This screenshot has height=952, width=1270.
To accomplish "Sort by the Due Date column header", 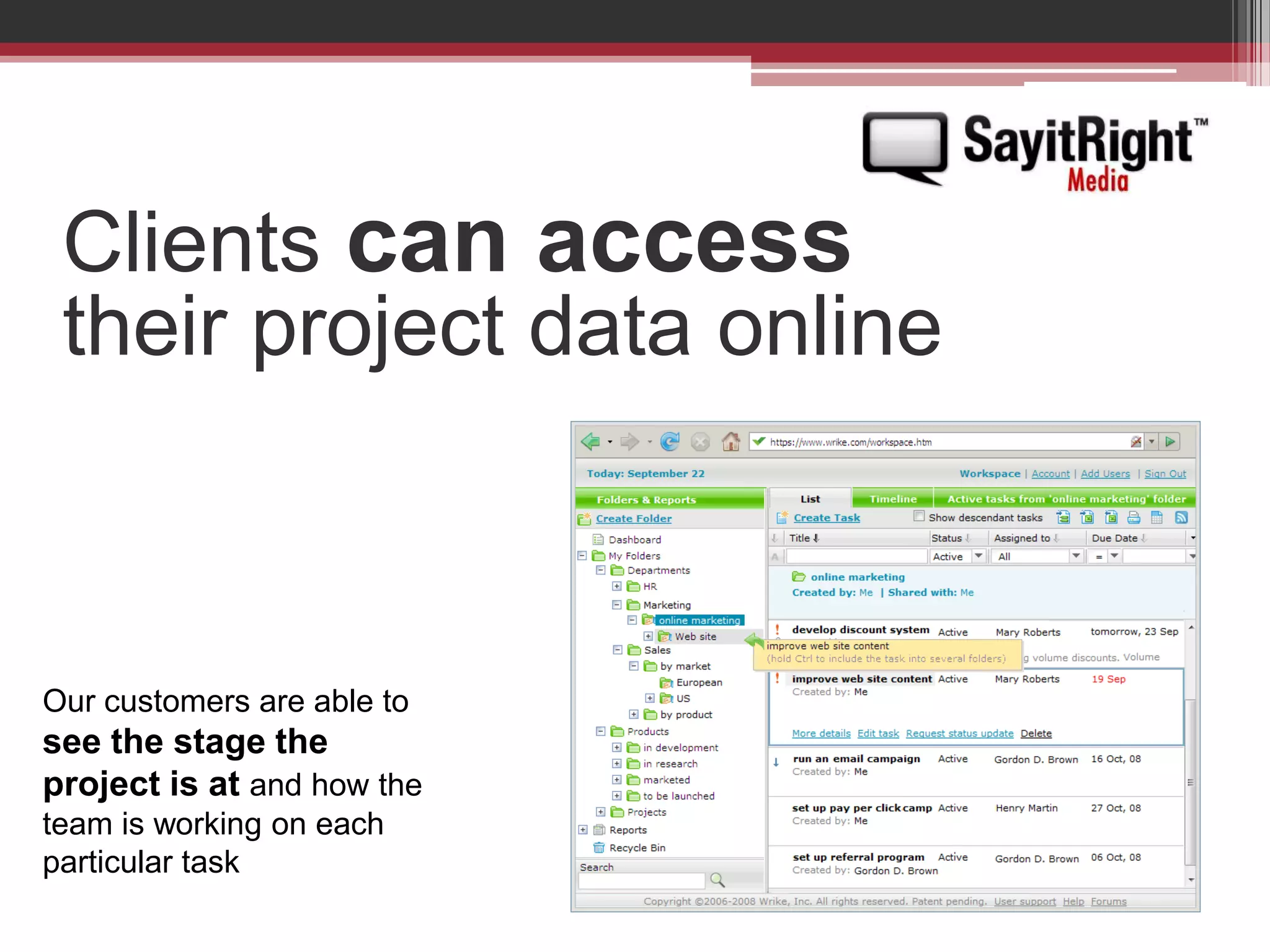I will [x=1119, y=538].
